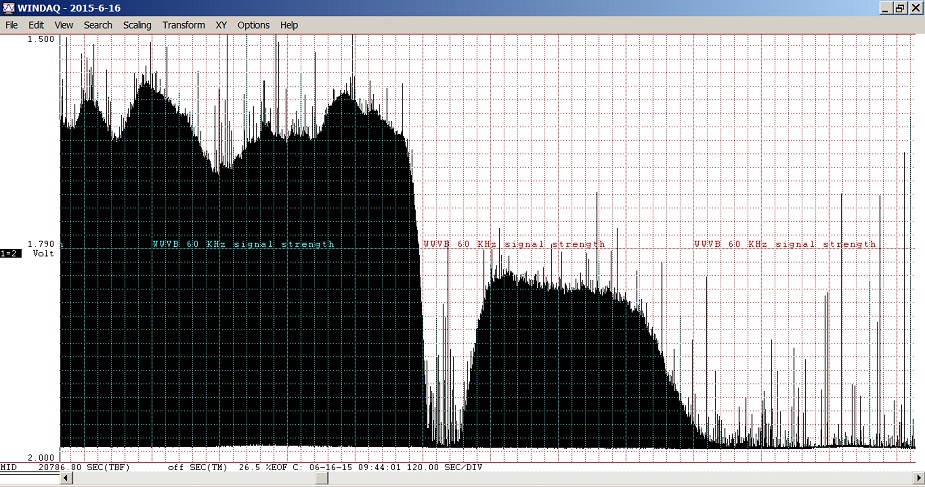The width and height of the screenshot is (925, 487).
Task: Open the XY menu
Action: (x=221, y=25)
